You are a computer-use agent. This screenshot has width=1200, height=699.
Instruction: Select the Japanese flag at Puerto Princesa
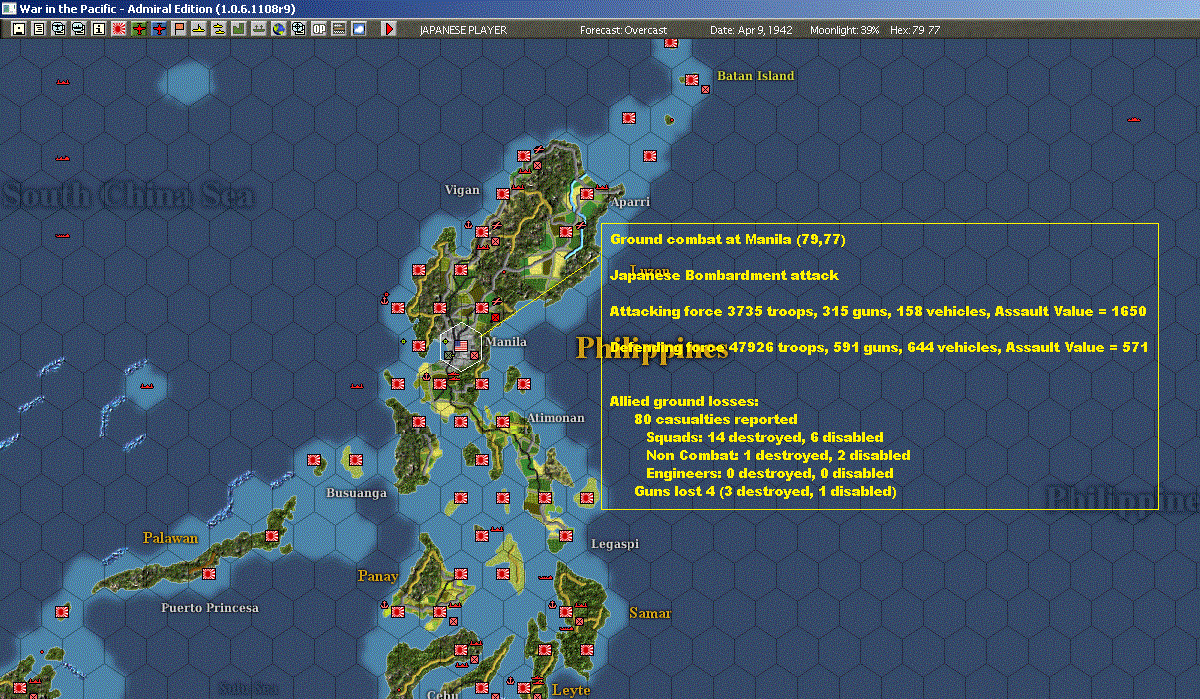pos(209,575)
